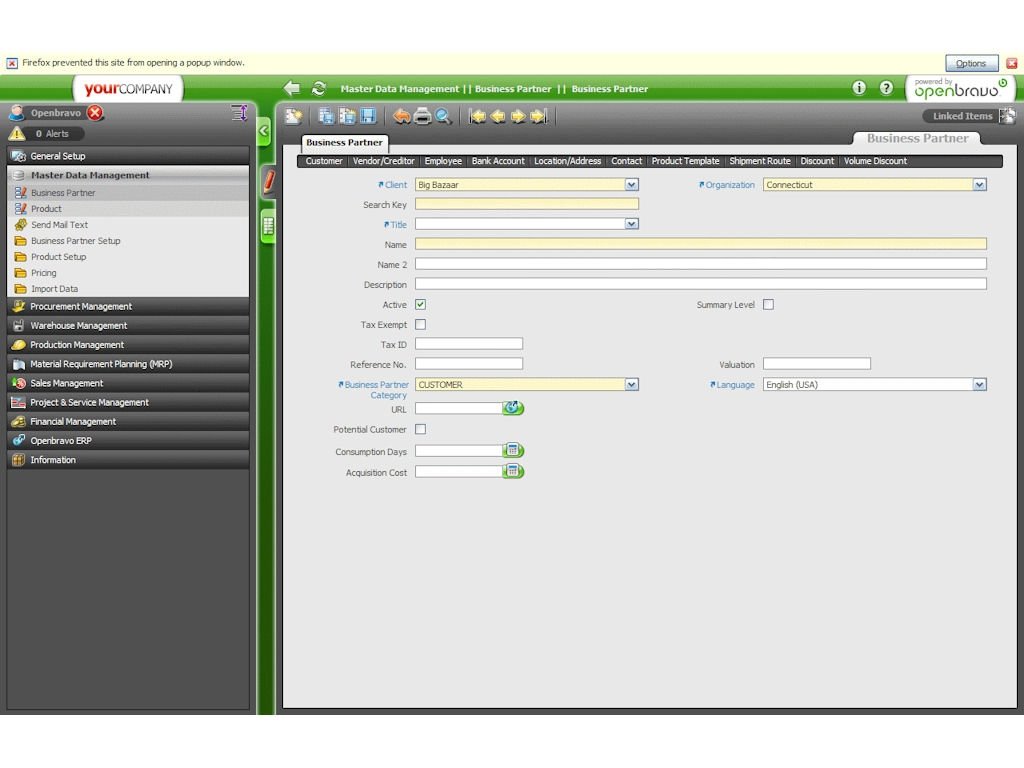Click the Firefox Options button
This screenshot has height=768, width=1024.
[971, 63]
